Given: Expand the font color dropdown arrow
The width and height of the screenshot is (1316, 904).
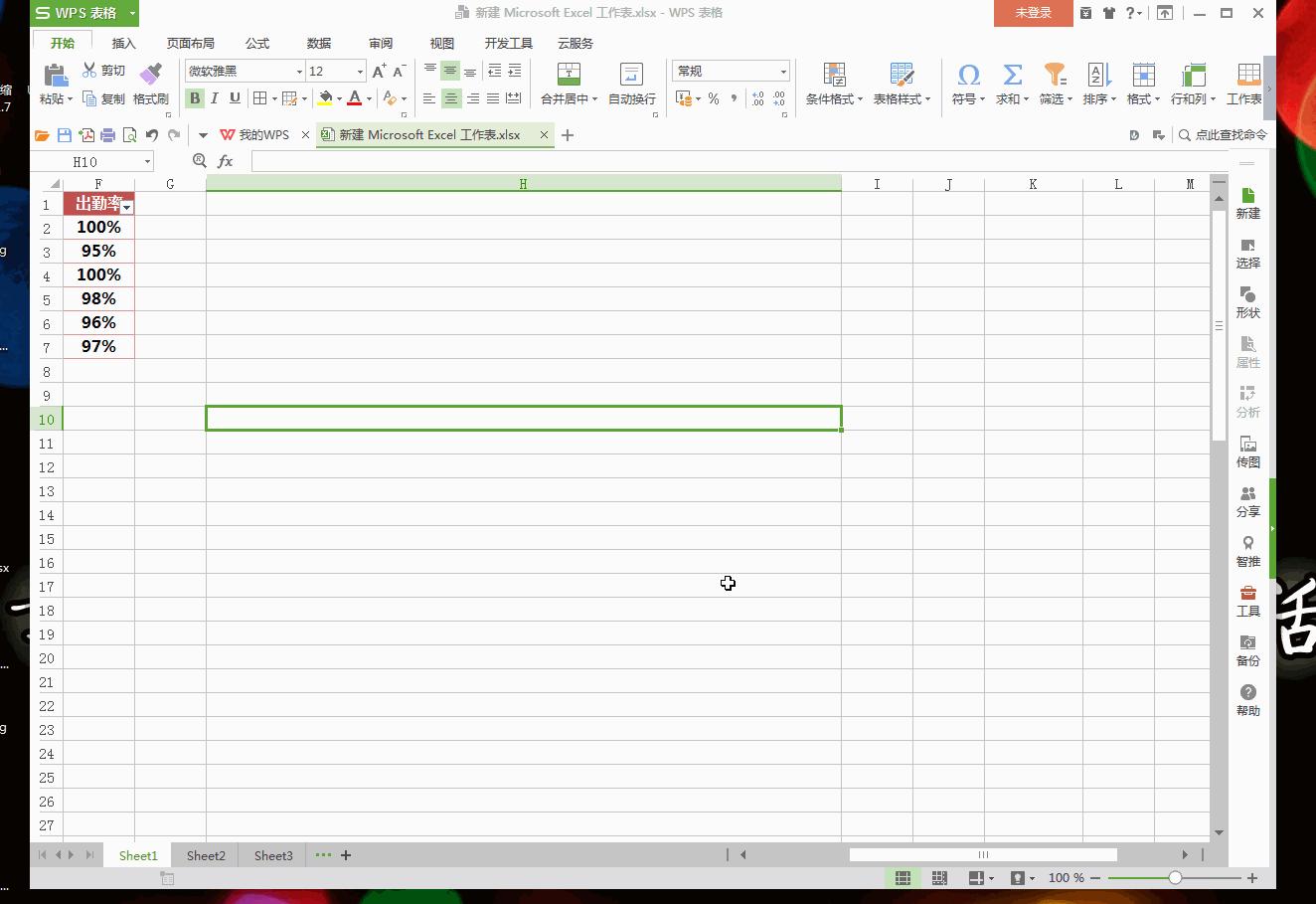Looking at the screenshot, I should tap(369, 98).
